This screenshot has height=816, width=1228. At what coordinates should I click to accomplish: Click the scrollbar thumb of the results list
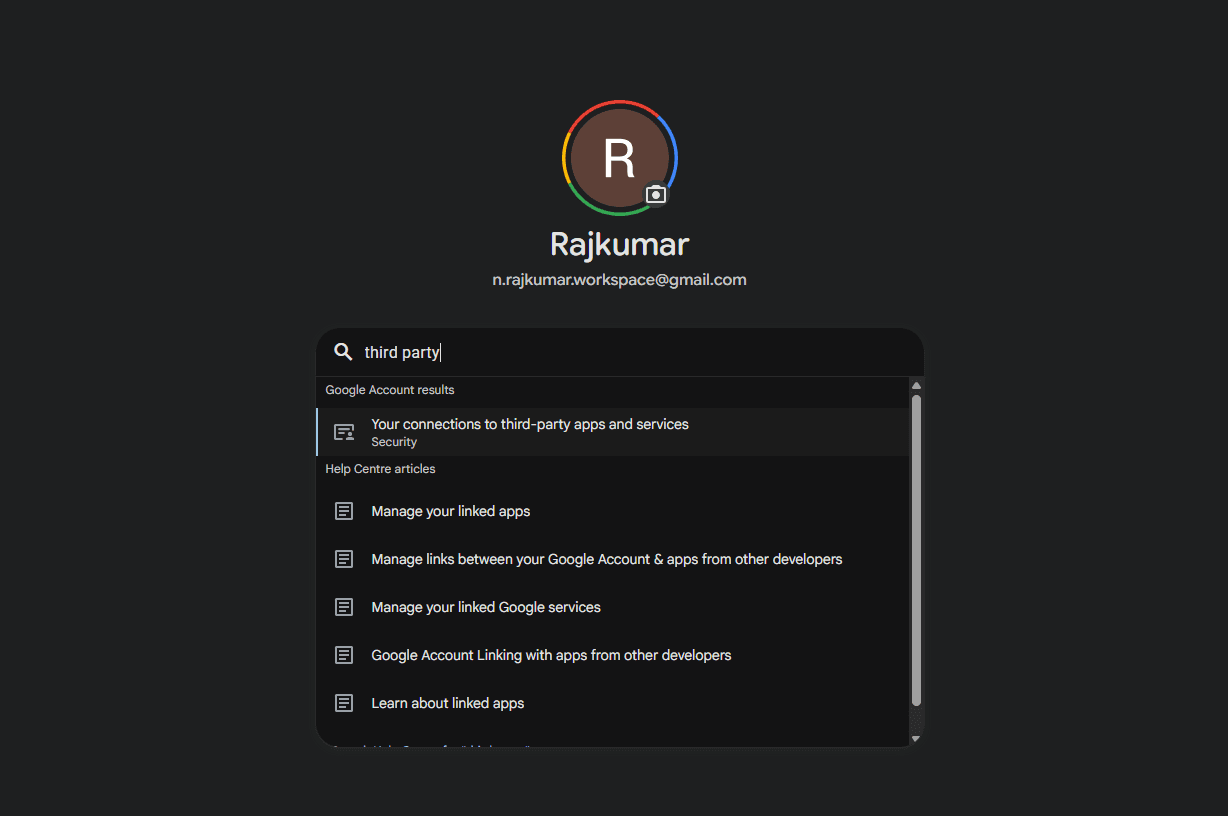[x=916, y=551]
